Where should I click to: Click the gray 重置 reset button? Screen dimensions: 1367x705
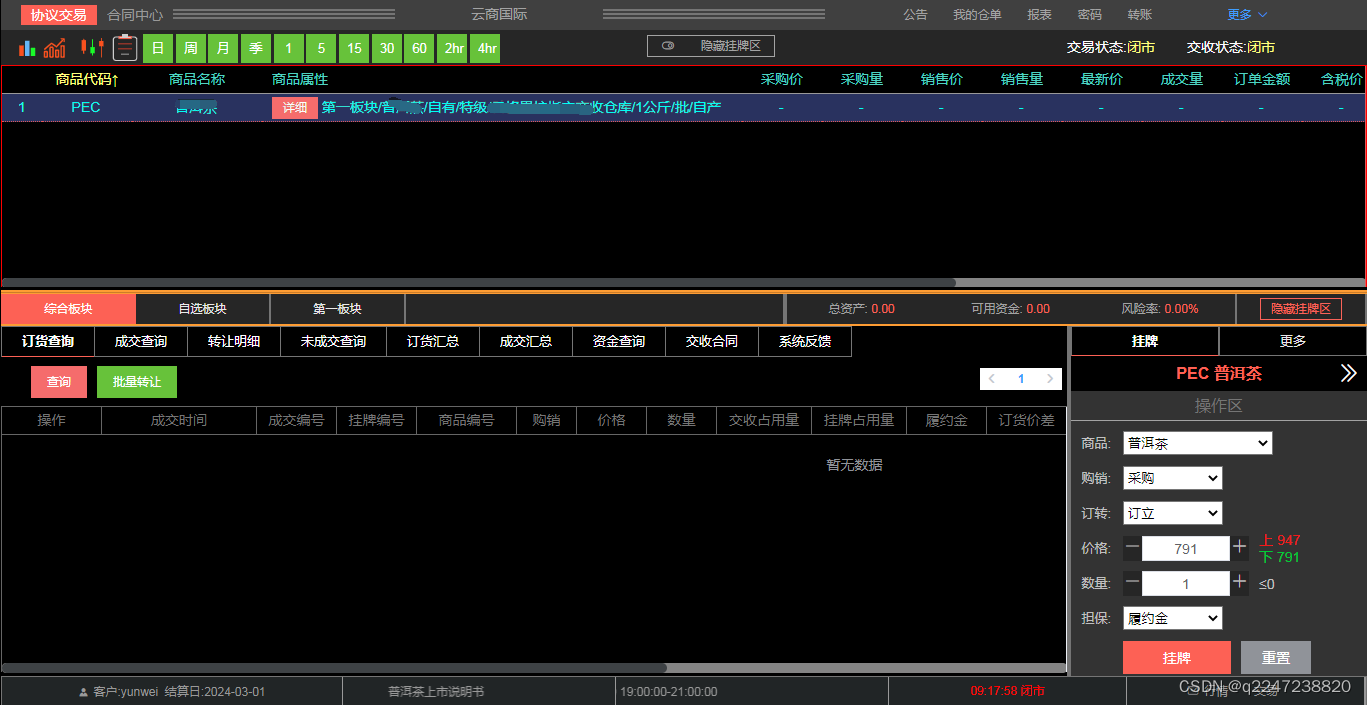pos(1276,658)
